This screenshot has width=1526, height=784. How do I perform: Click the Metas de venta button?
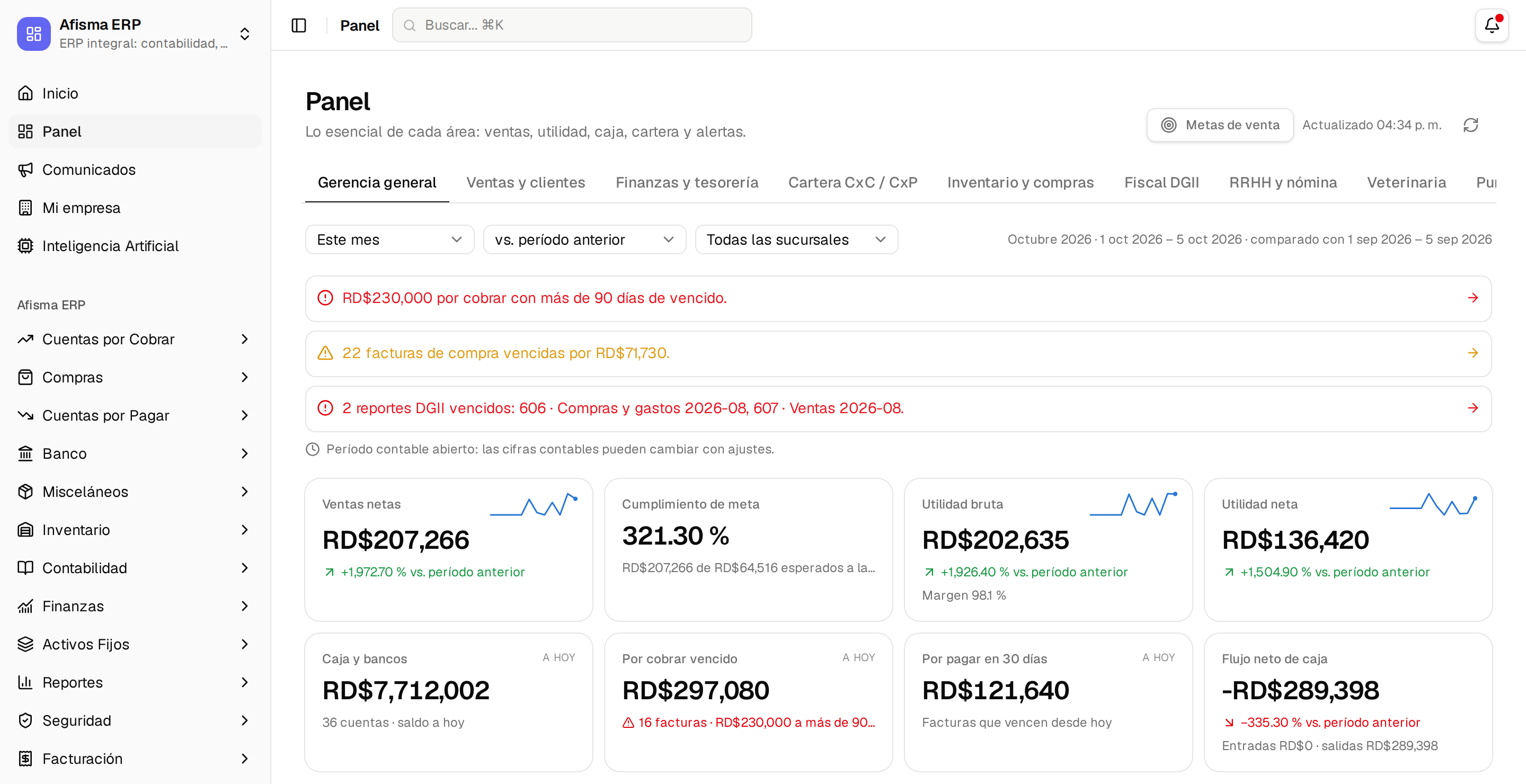pos(1220,125)
